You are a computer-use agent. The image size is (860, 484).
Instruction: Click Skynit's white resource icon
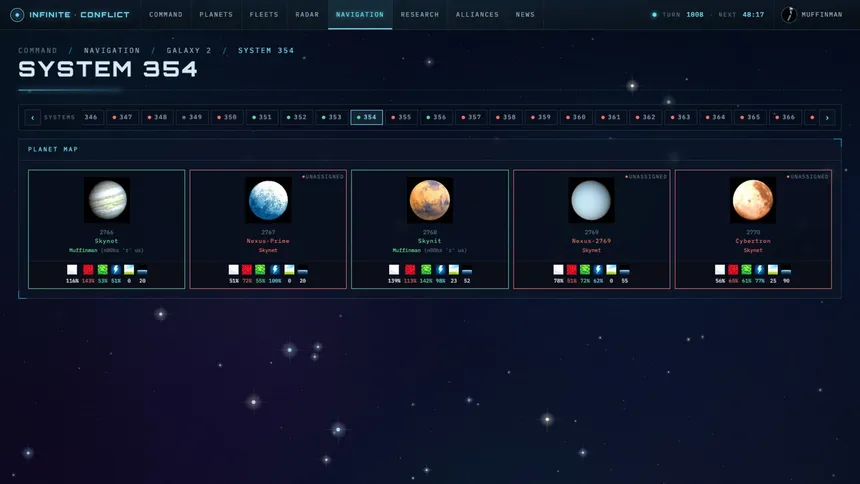(394, 269)
